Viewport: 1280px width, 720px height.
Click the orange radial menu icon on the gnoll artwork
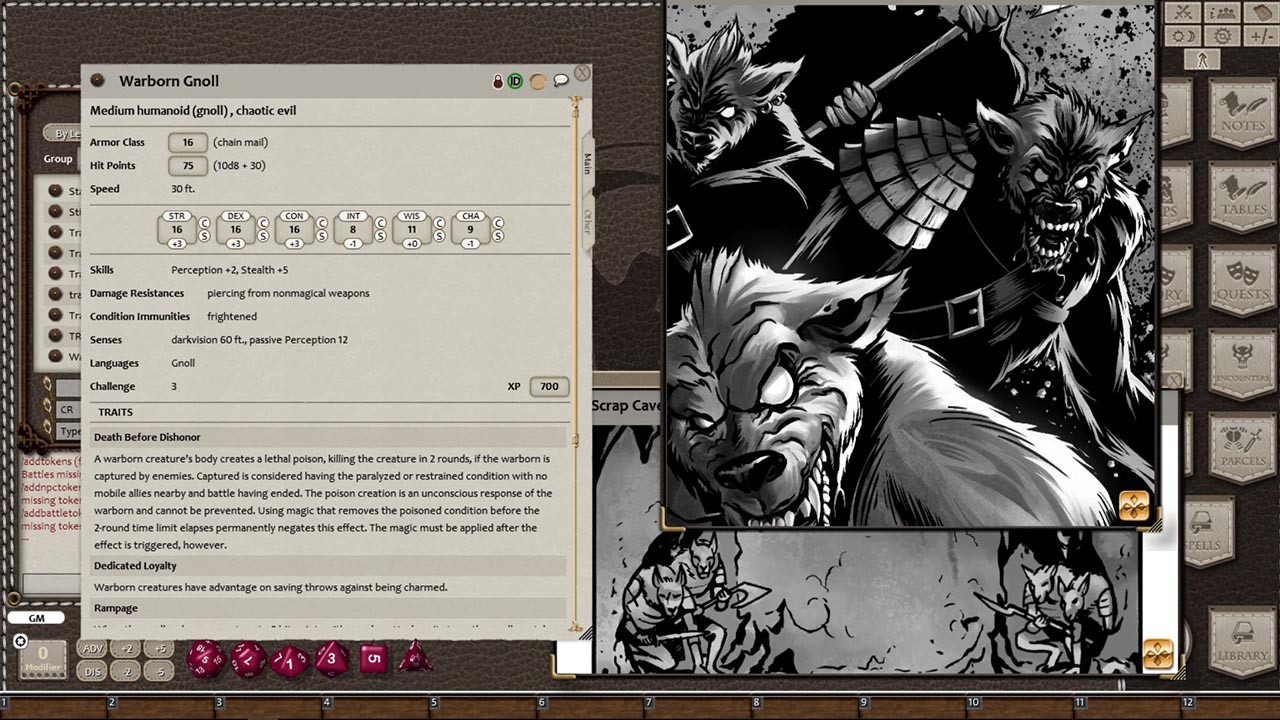(x=1135, y=507)
